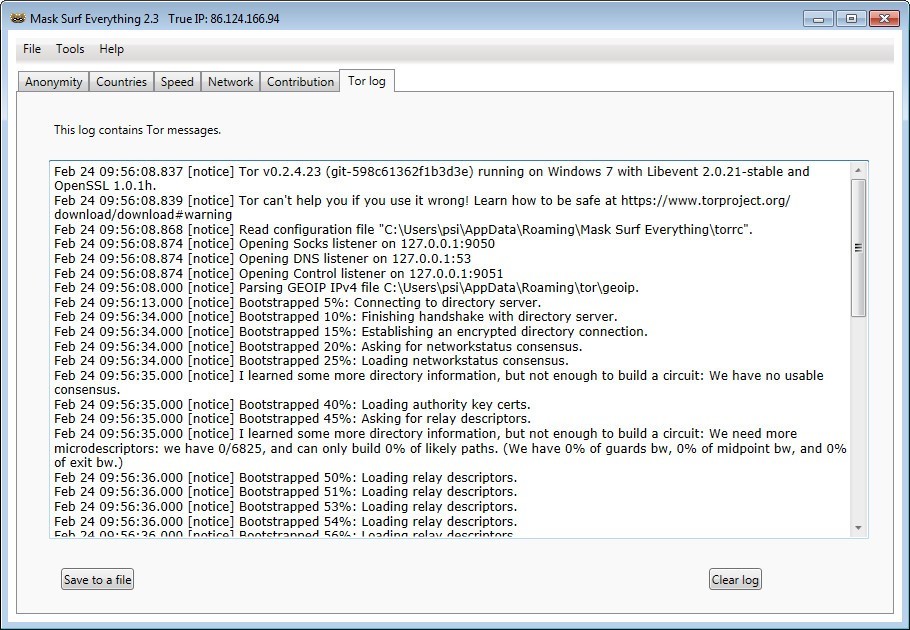Click the 'Bootstrapped 51%' log line
The height and width of the screenshot is (630, 910).
coord(286,492)
